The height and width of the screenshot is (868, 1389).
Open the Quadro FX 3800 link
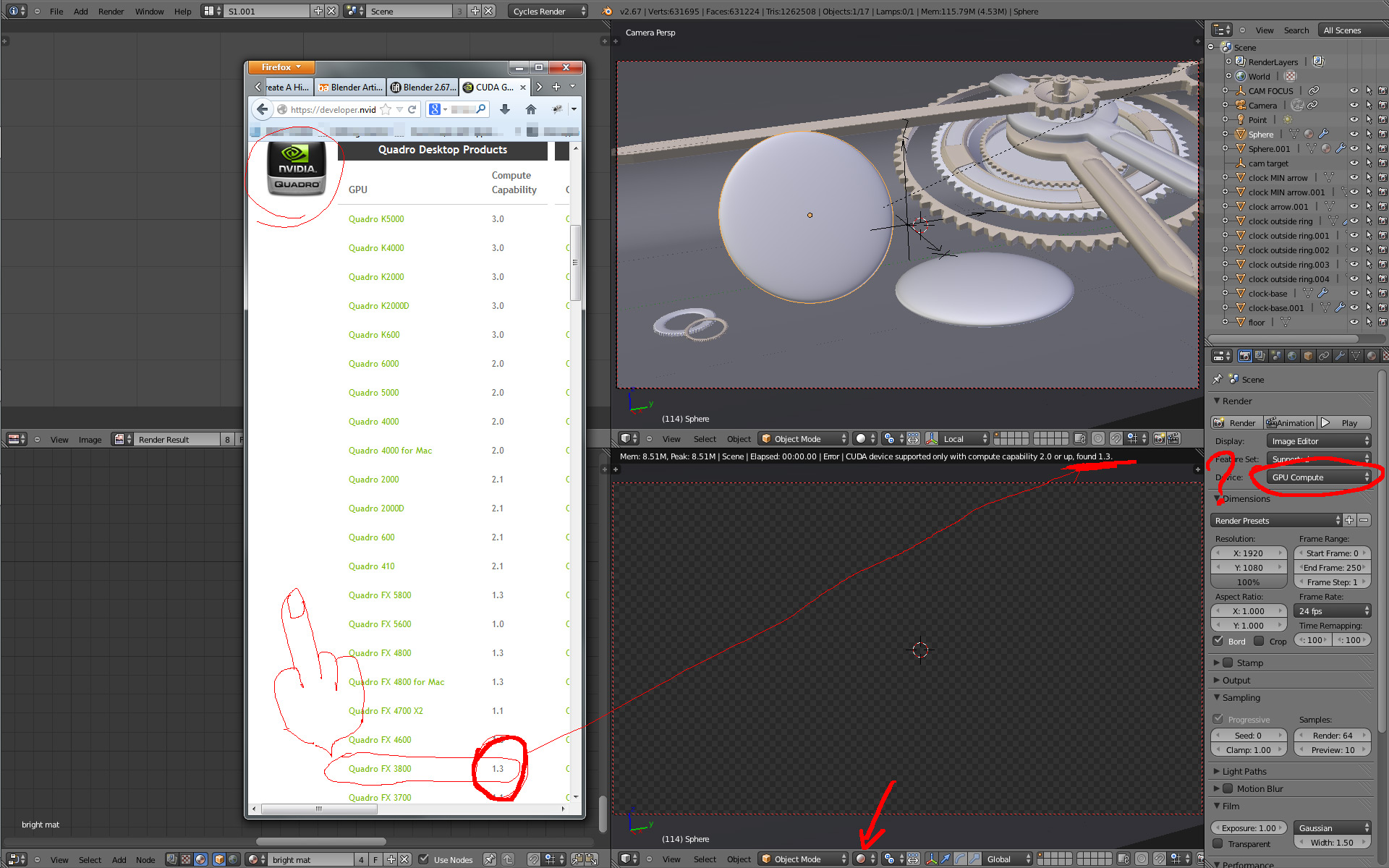380,769
